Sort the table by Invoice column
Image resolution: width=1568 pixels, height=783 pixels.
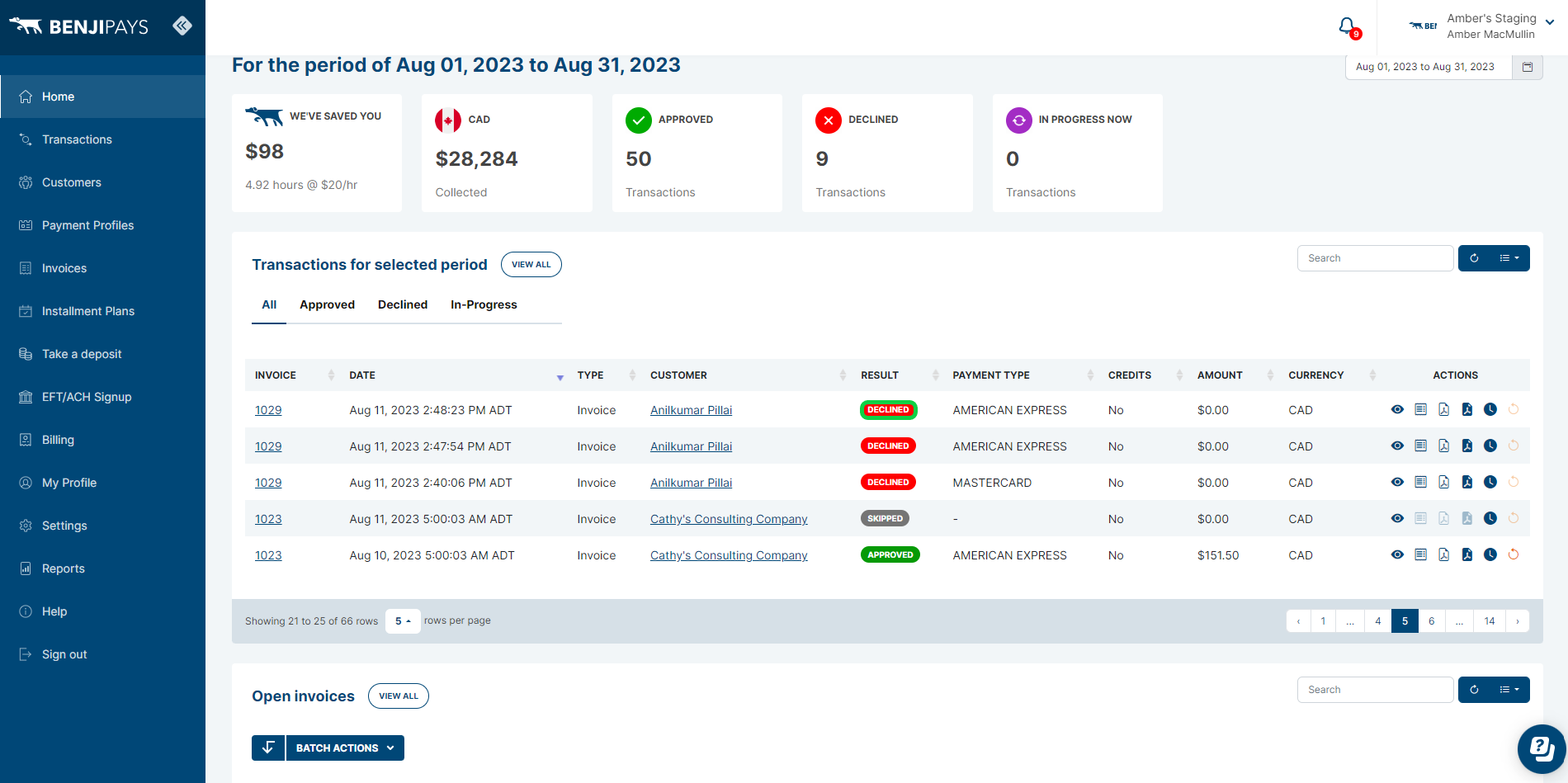tap(294, 375)
